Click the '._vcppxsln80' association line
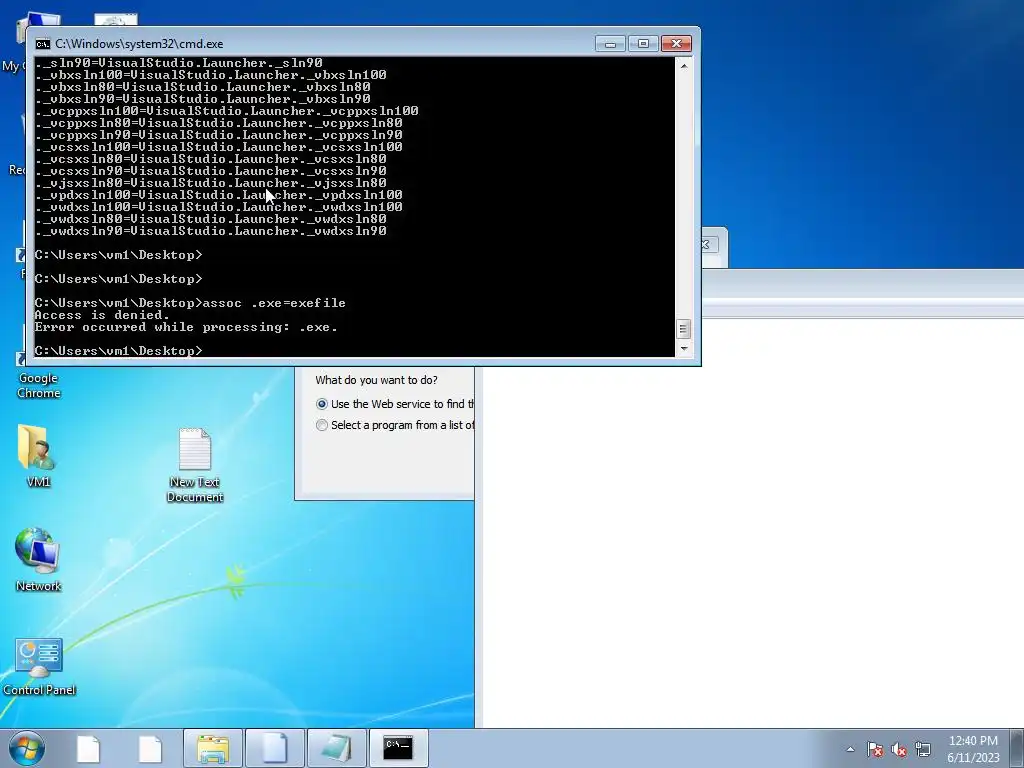Screen dimensions: 1024x768 point(218,123)
